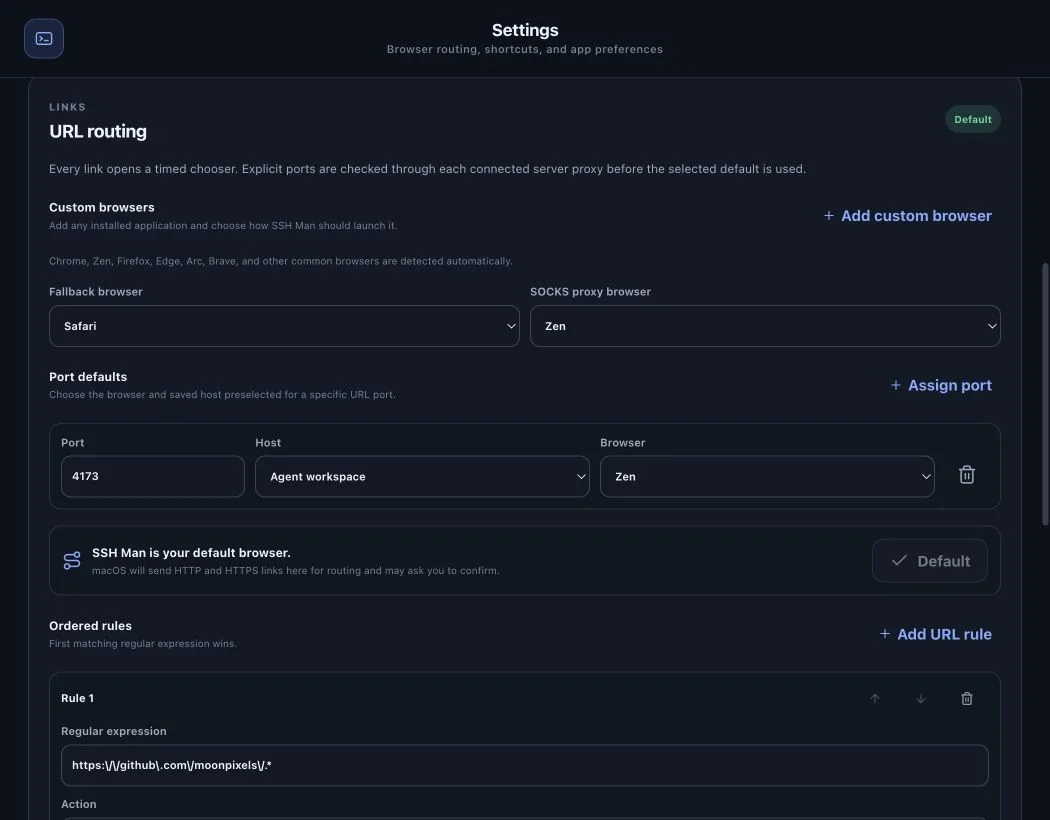Open the SOCKS proxy browser dropdown
This screenshot has width=1050, height=820.
[765, 326]
